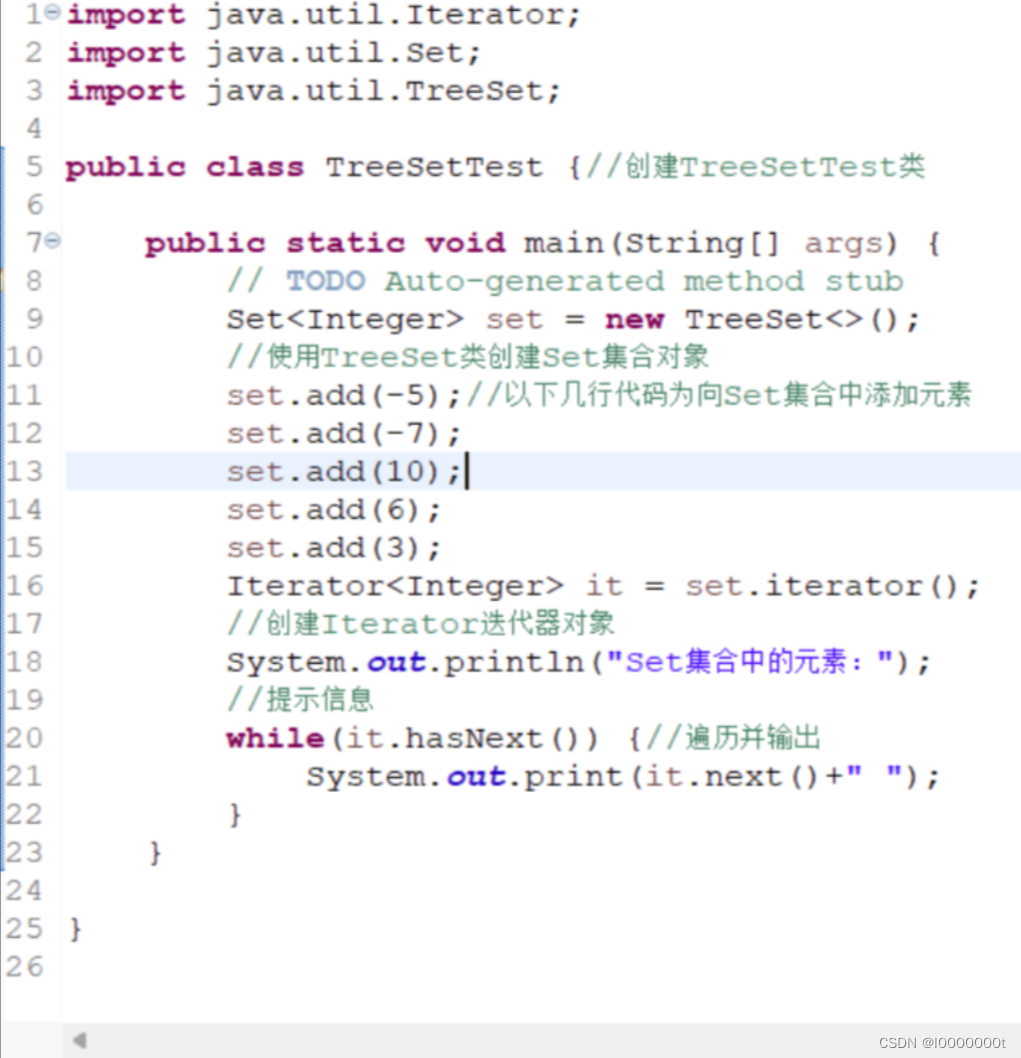Collapse the main method fold marker
This screenshot has height=1058, width=1021.
tap(53, 240)
